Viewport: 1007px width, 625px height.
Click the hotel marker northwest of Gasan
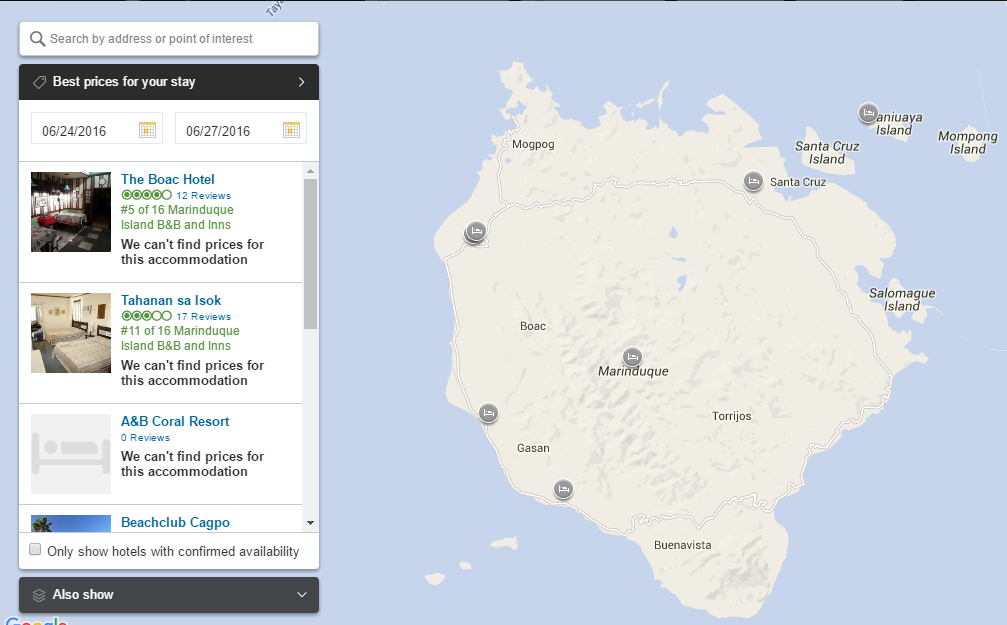488,413
